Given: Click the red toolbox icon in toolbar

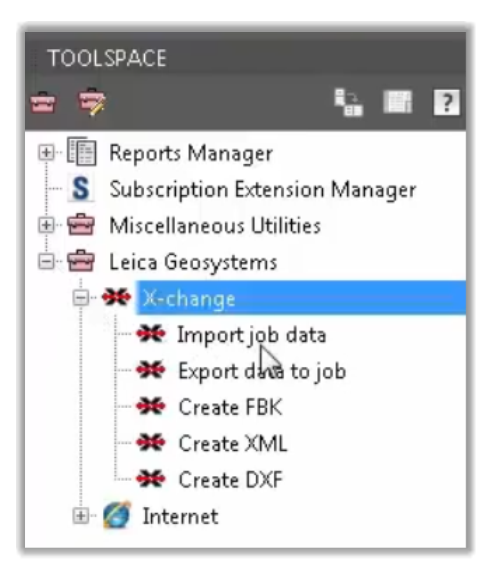Looking at the screenshot, I should coord(43,102).
